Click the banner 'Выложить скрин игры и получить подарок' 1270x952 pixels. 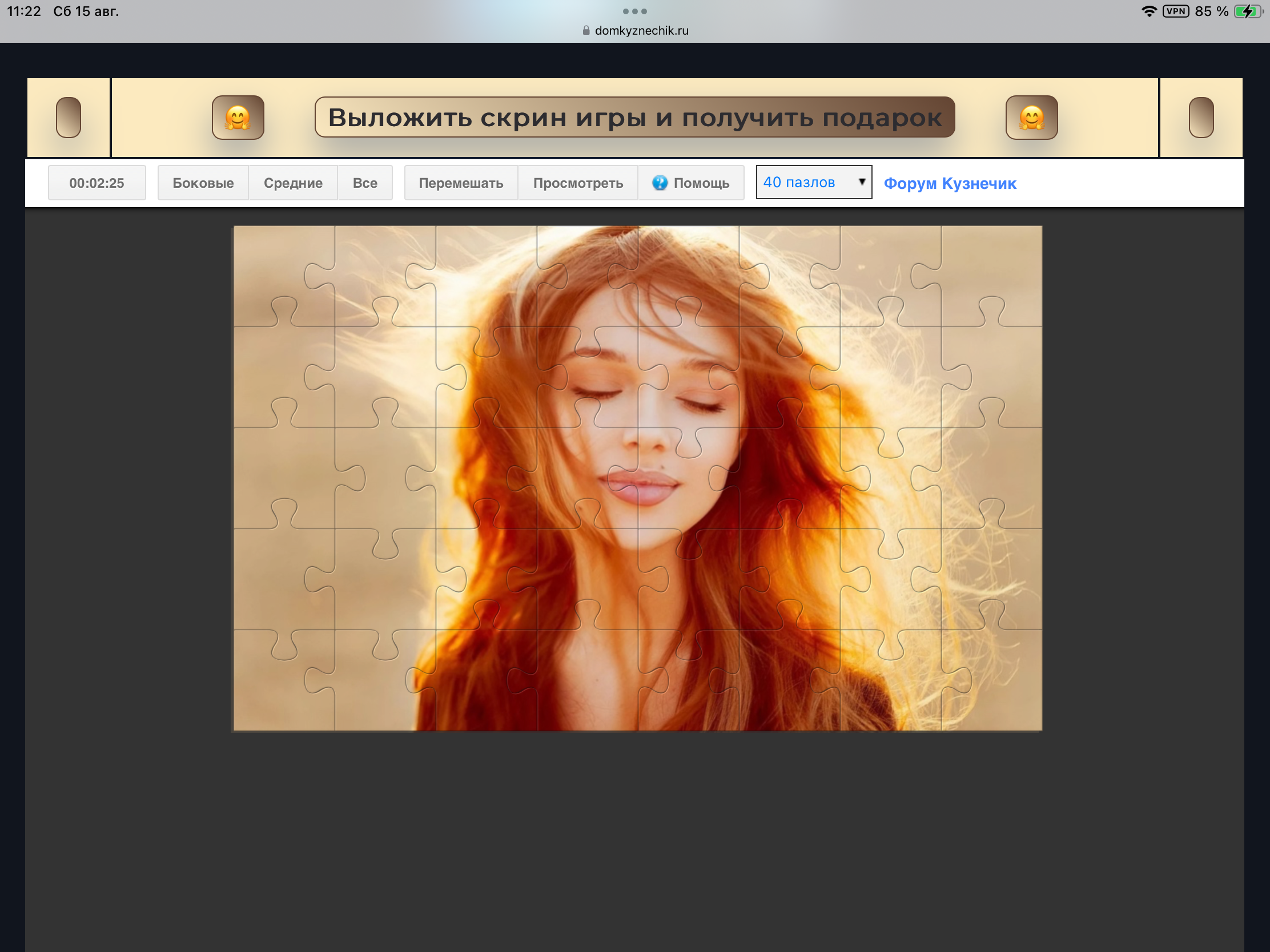(x=635, y=117)
